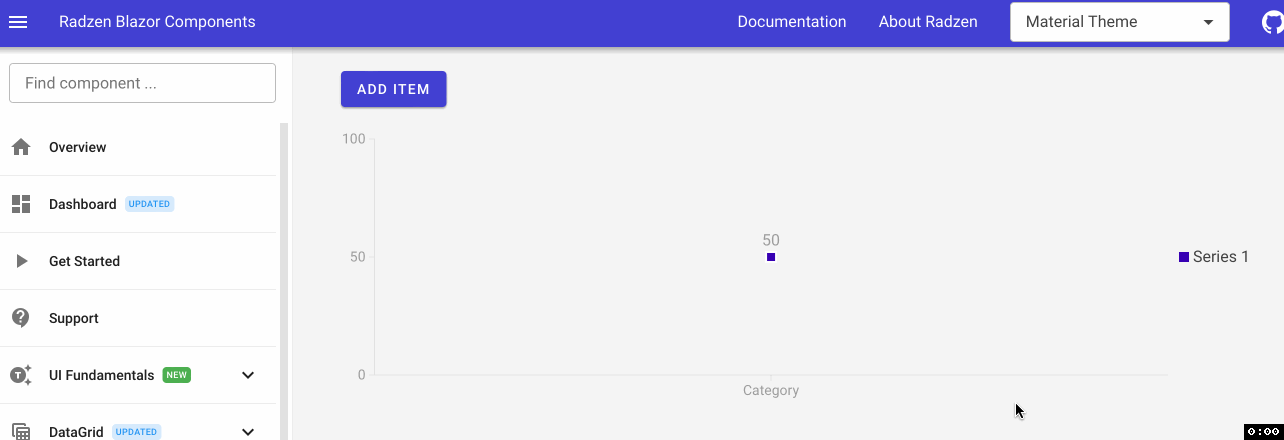The height and width of the screenshot is (440, 1284).
Task: Open the Get Started page
Action: (138, 261)
